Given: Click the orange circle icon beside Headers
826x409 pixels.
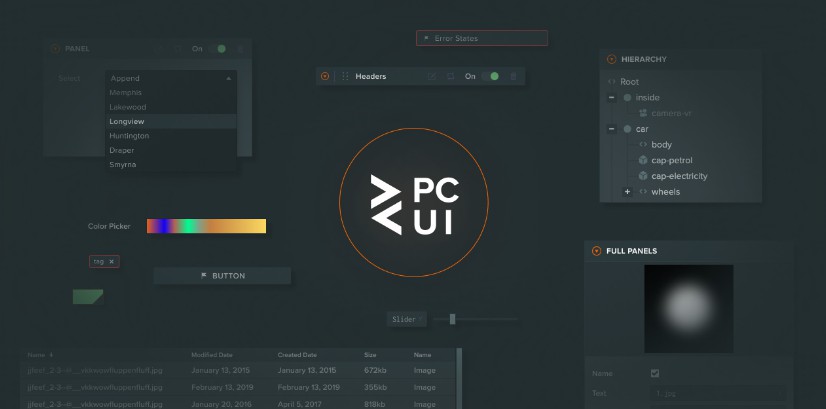Looking at the screenshot, I should 325,76.
